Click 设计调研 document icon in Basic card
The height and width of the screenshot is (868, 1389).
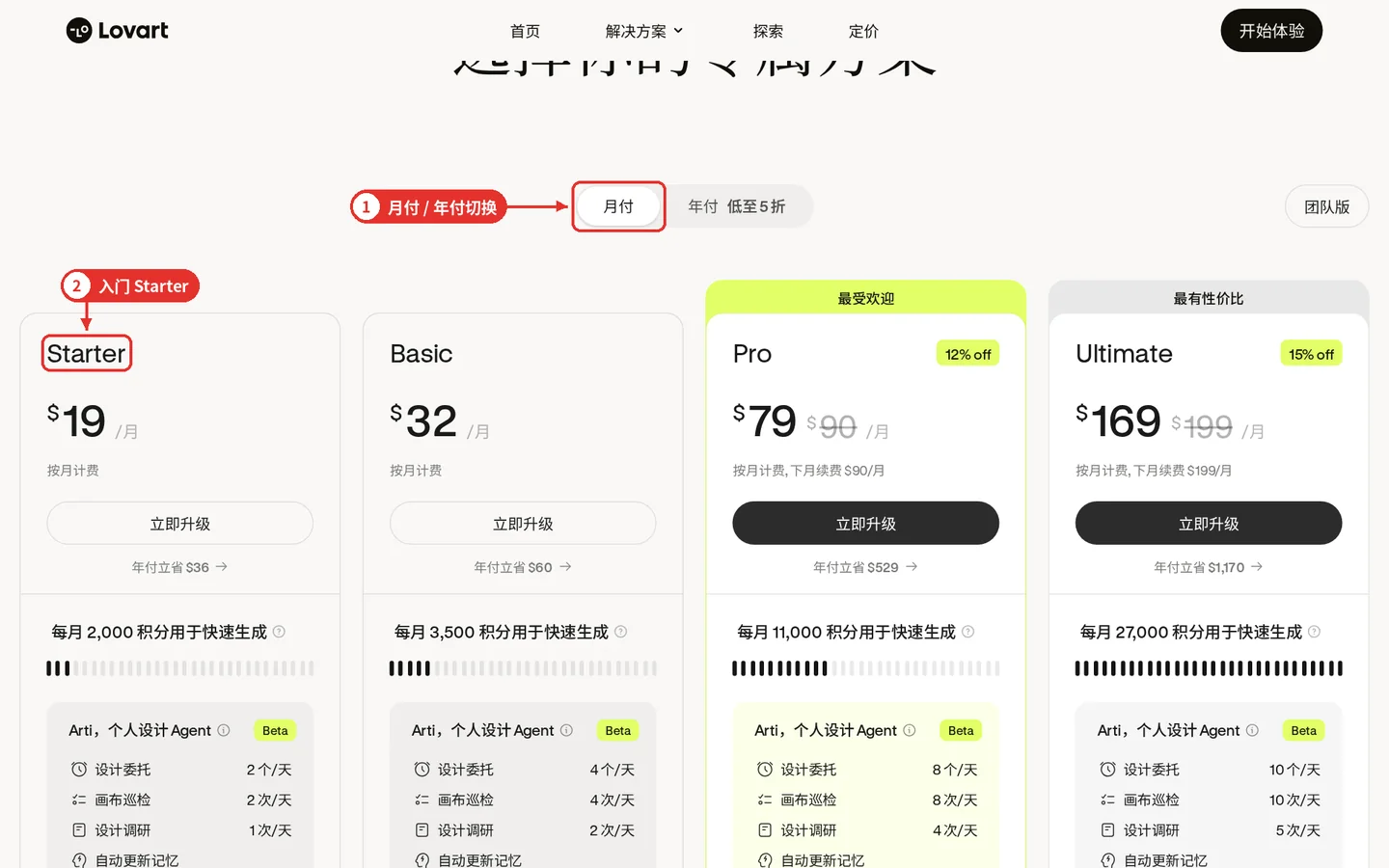pos(422,829)
